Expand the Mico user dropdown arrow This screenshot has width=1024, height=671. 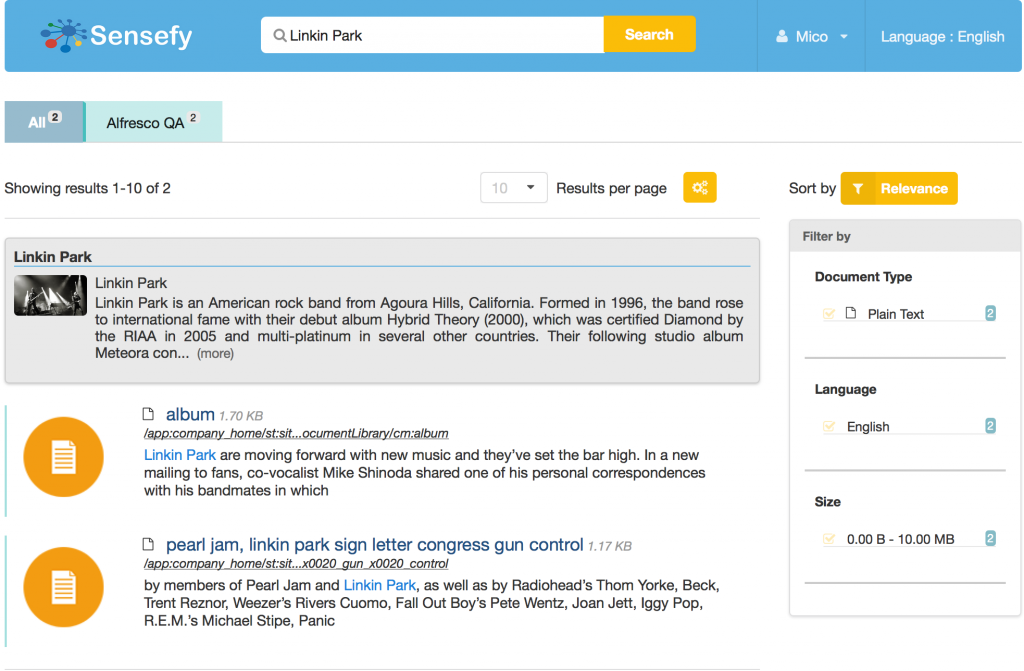click(x=844, y=37)
